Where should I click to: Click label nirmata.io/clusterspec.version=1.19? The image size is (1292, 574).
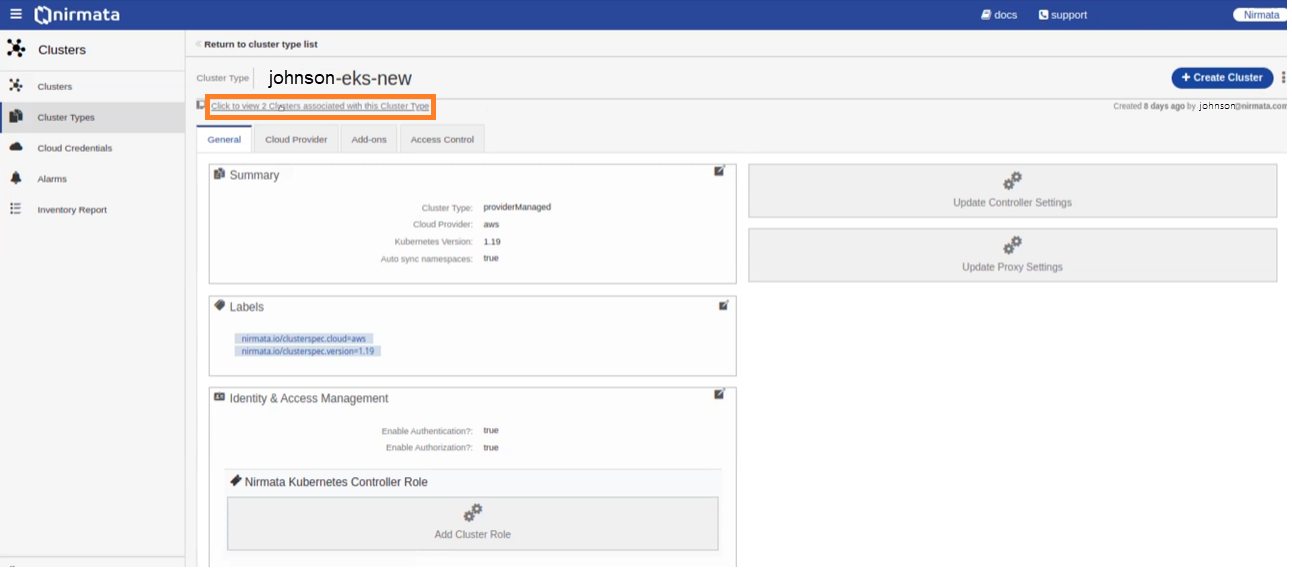[x=308, y=351]
